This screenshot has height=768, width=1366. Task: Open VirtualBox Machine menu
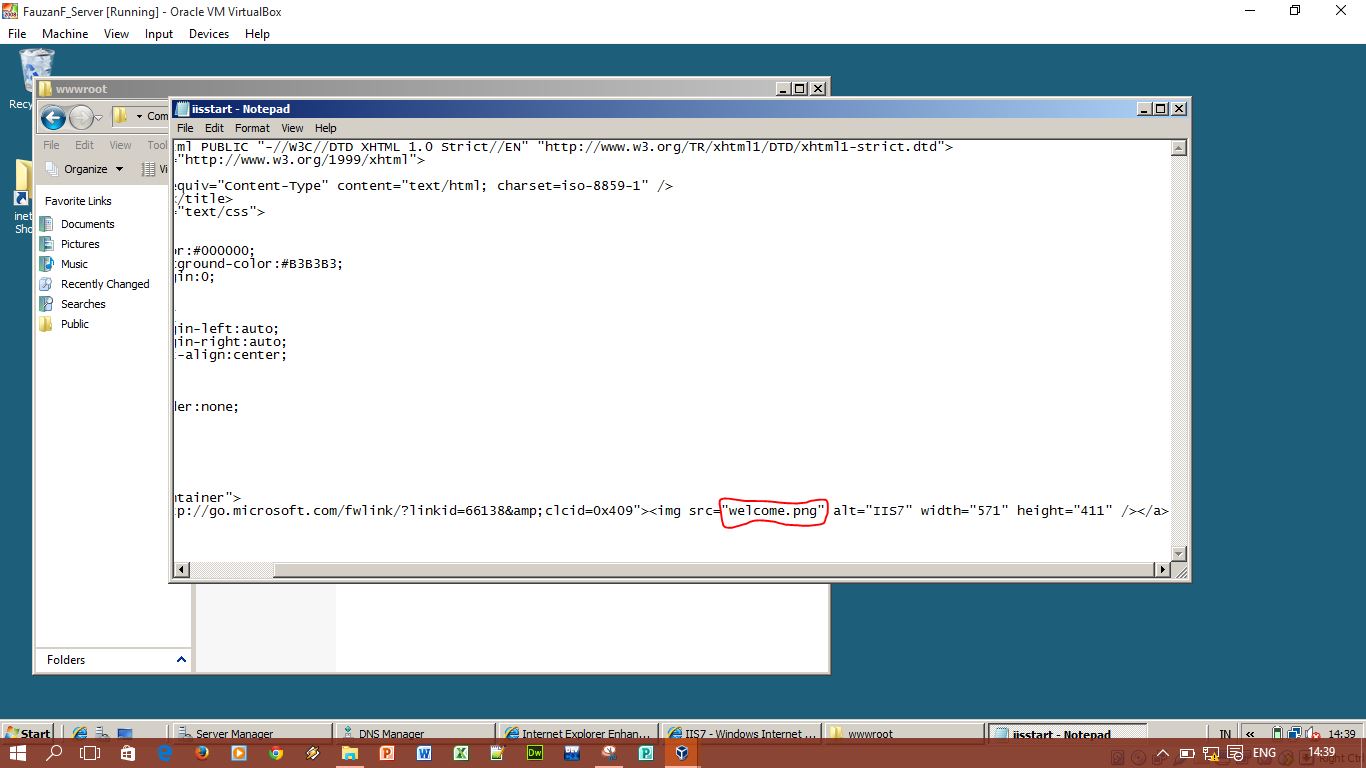click(65, 33)
